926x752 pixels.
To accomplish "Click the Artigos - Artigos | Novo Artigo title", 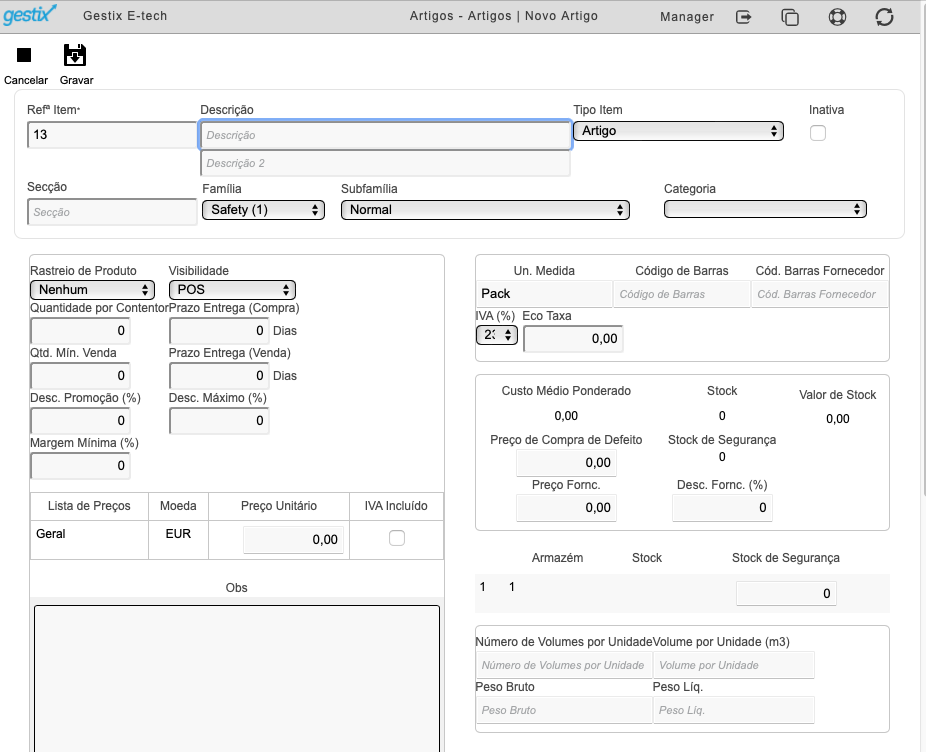I will click(x=504, y=16).
